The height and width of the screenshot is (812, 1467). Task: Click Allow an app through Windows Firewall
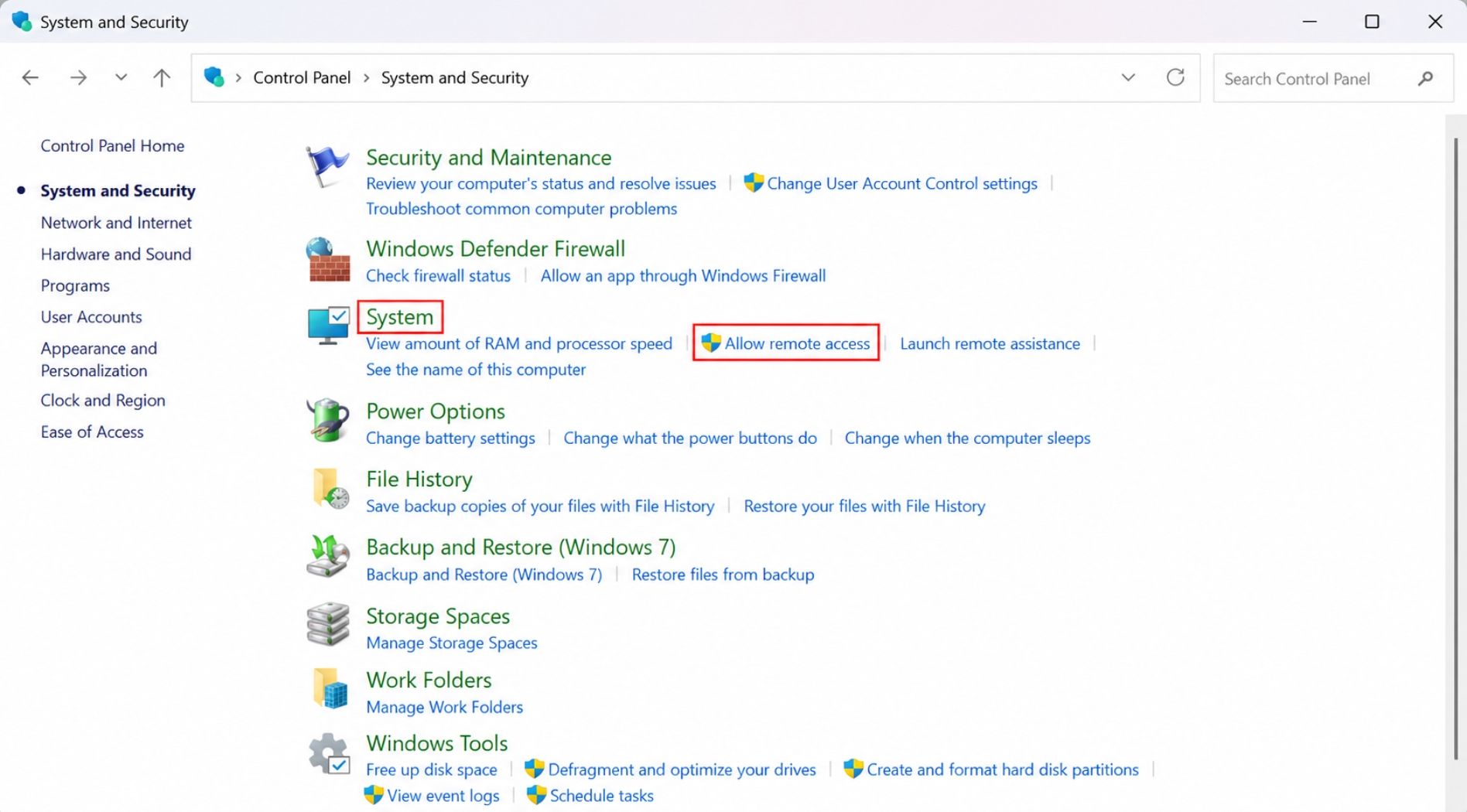[x=682, y=275]
